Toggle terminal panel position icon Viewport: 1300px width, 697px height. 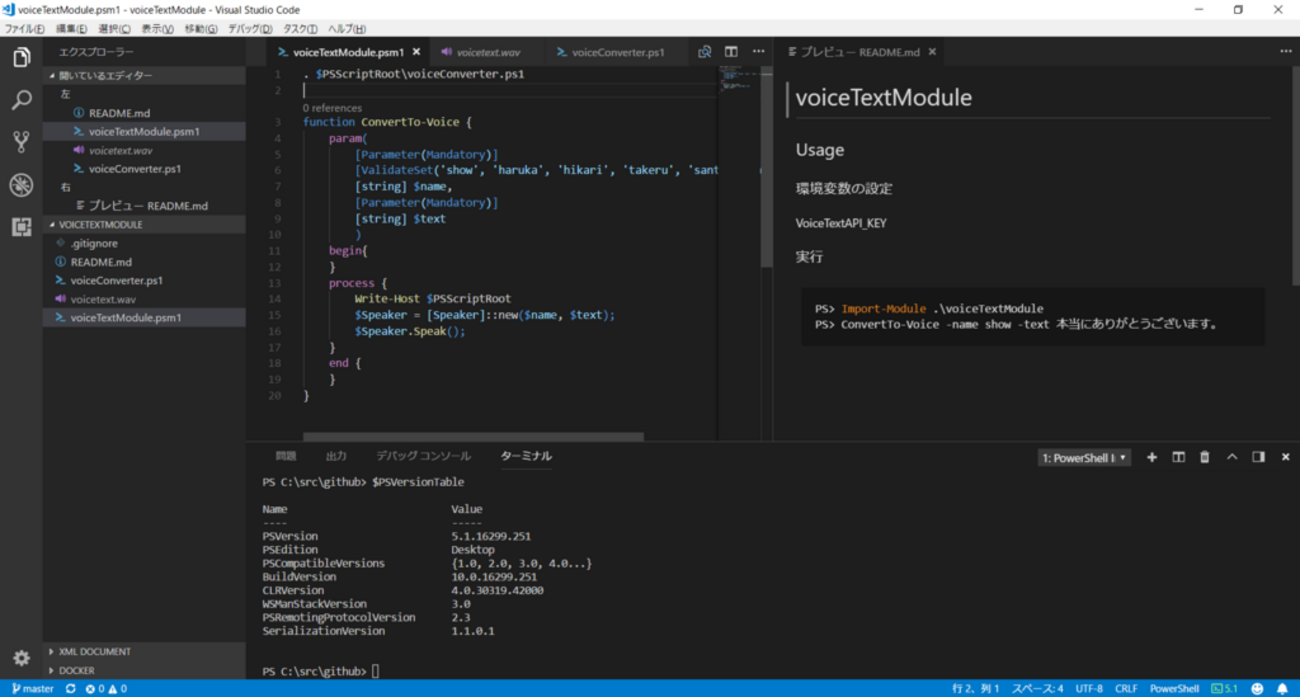[x=1259, y=457]
